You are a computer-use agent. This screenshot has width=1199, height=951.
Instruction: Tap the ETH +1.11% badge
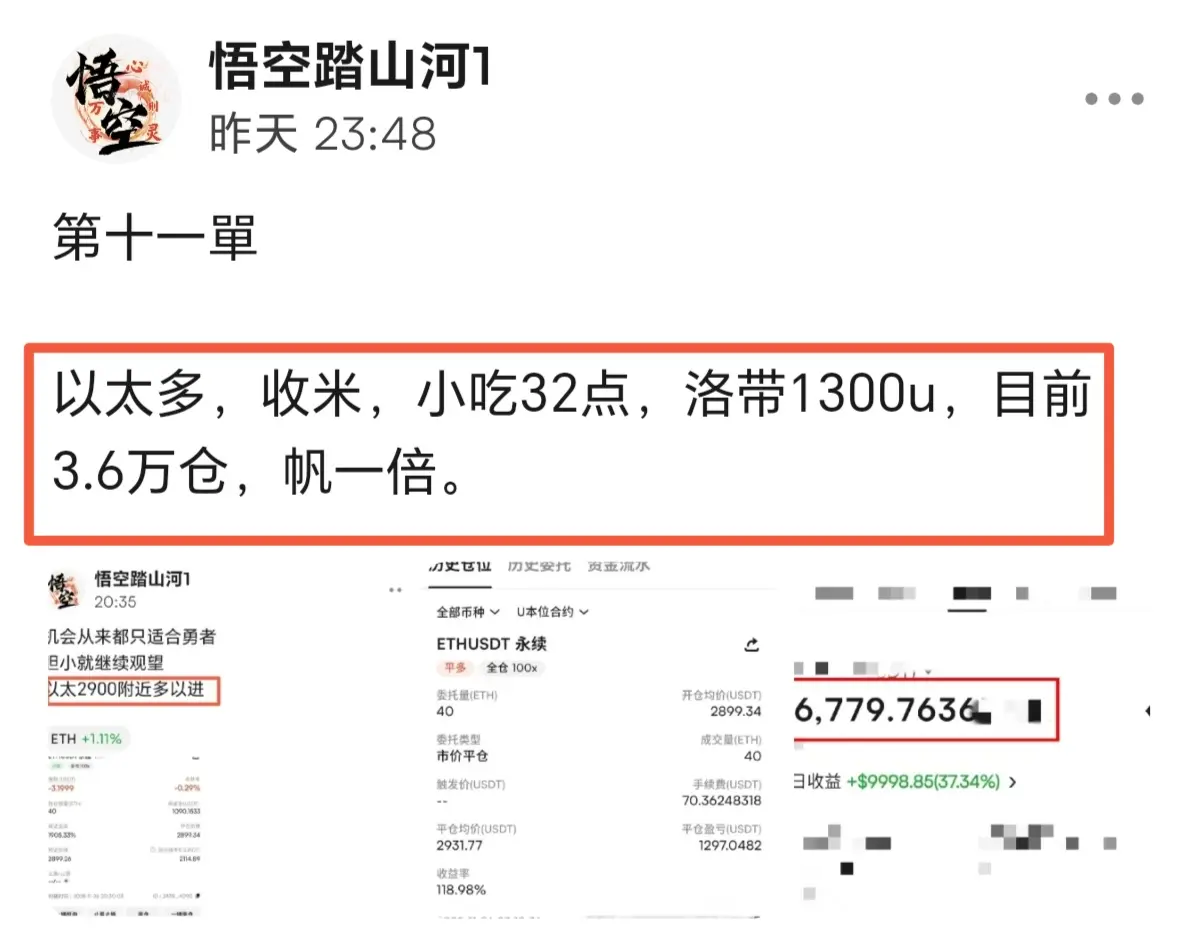[86, 738]
